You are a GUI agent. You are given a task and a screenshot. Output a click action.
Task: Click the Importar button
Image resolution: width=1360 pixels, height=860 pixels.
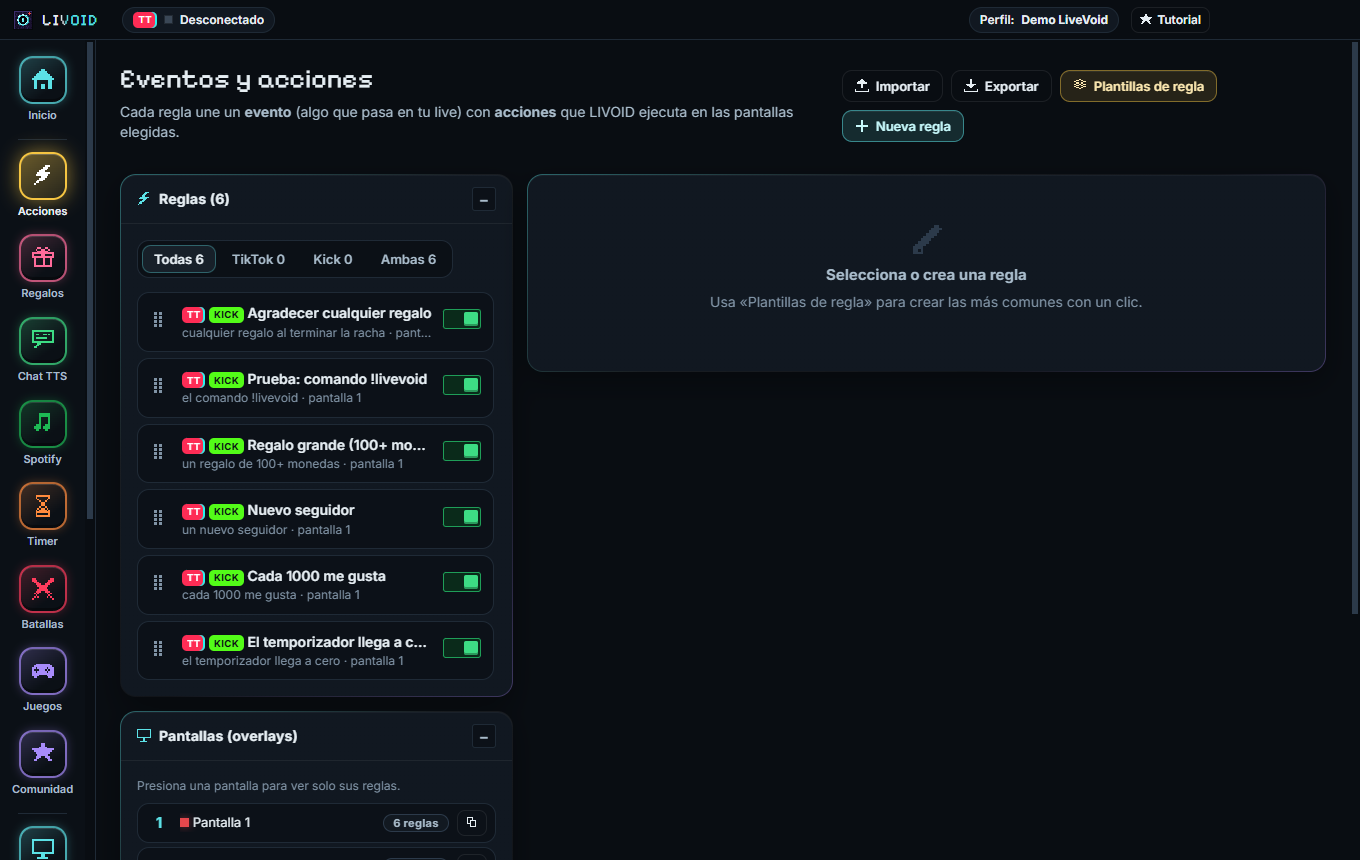[892, 86]
